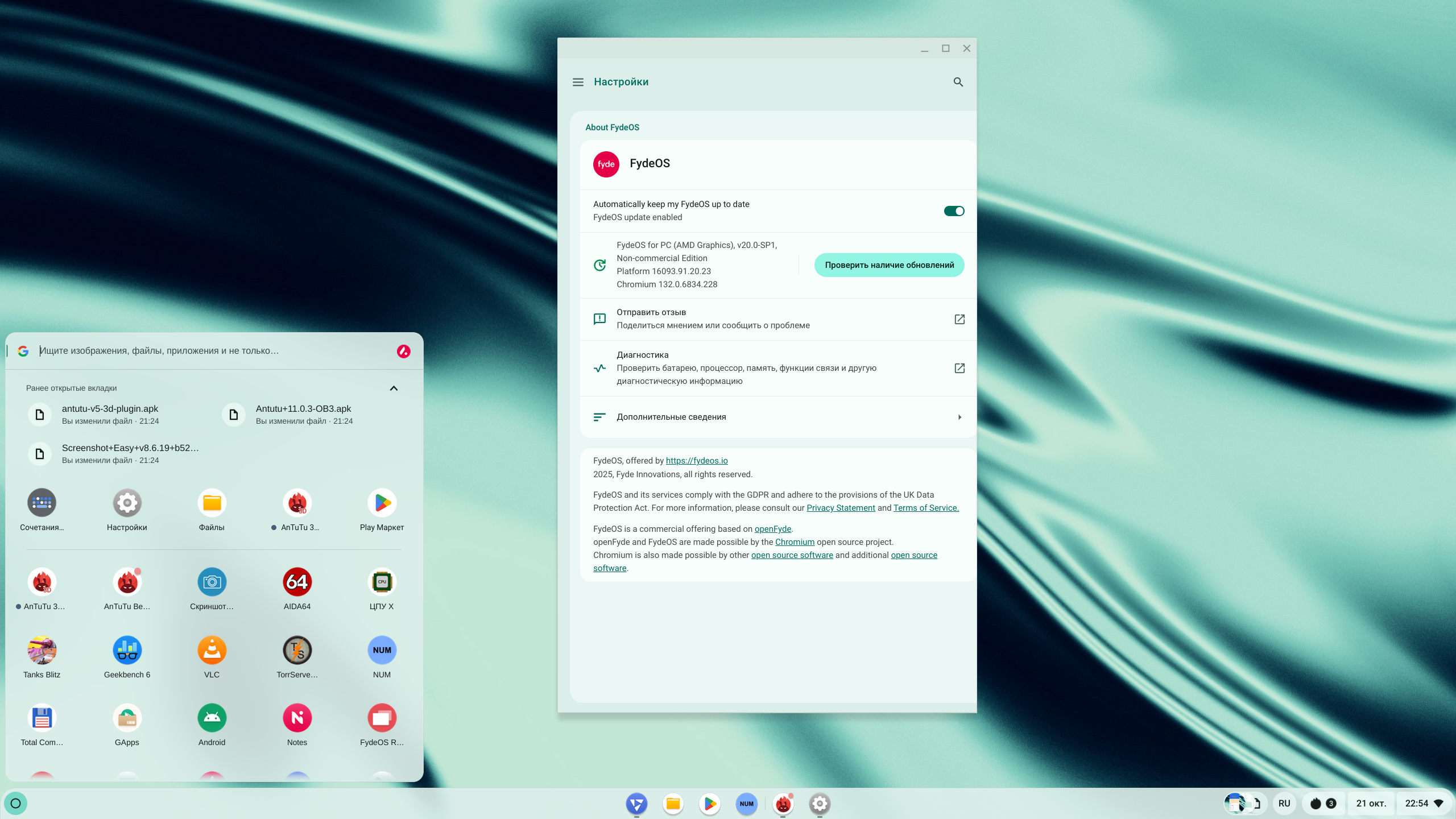Open Tanks Blitz game

[x=42, y=650]
